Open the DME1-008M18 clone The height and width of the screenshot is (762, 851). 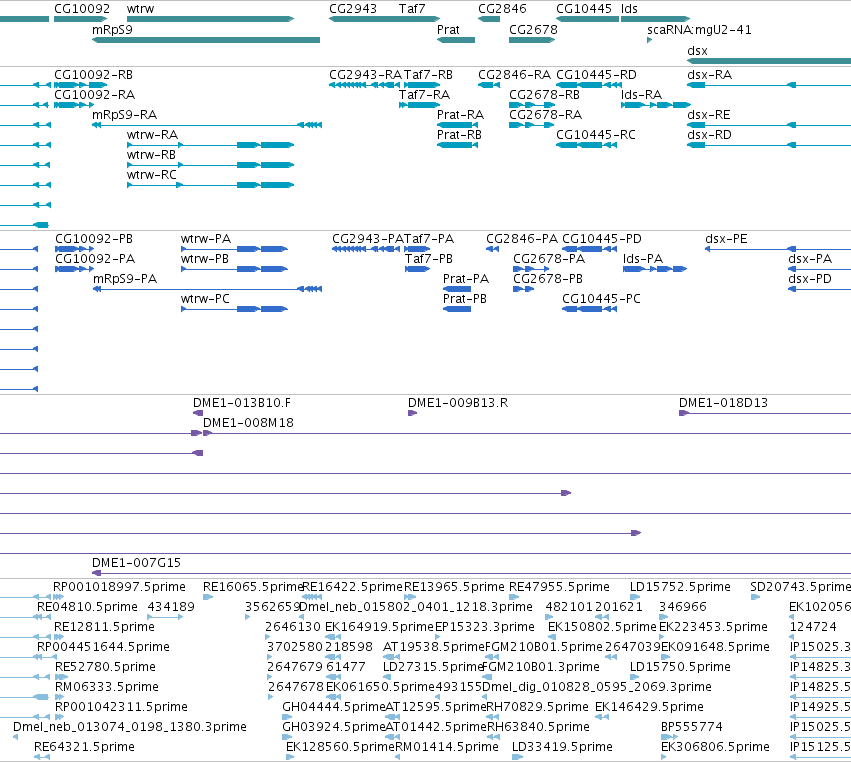[x=527, y=433]
